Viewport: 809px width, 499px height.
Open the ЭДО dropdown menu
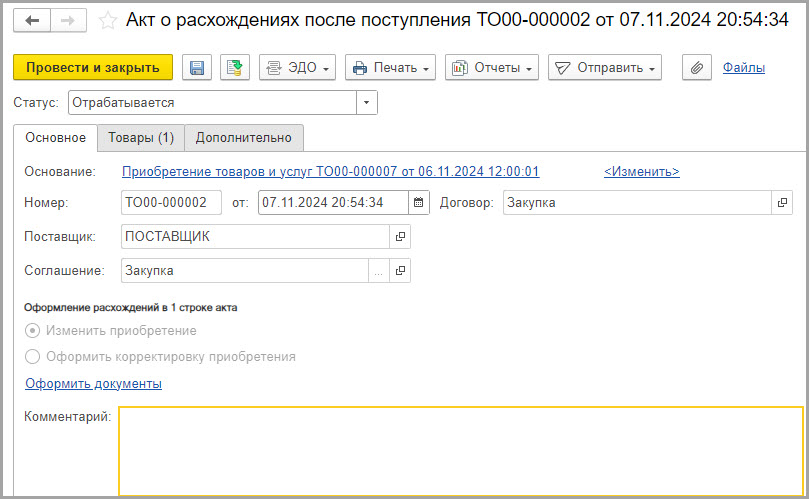[x=297, y=68]
